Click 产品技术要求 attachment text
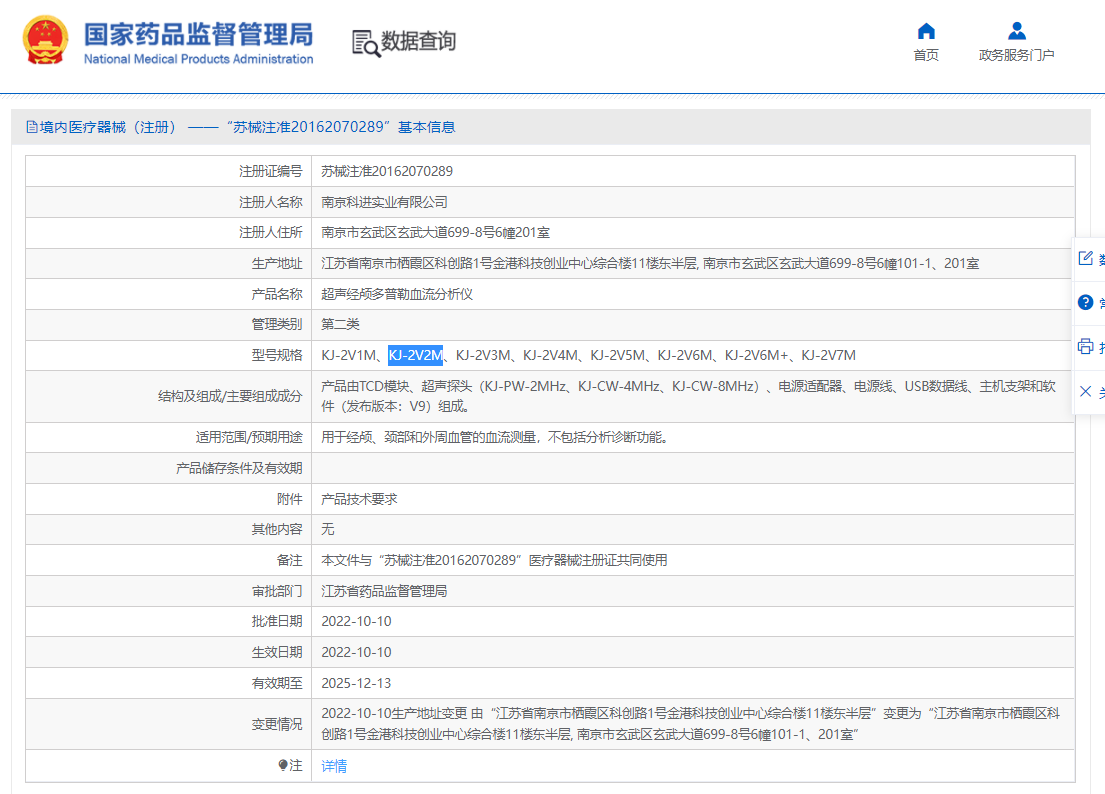 359,499
